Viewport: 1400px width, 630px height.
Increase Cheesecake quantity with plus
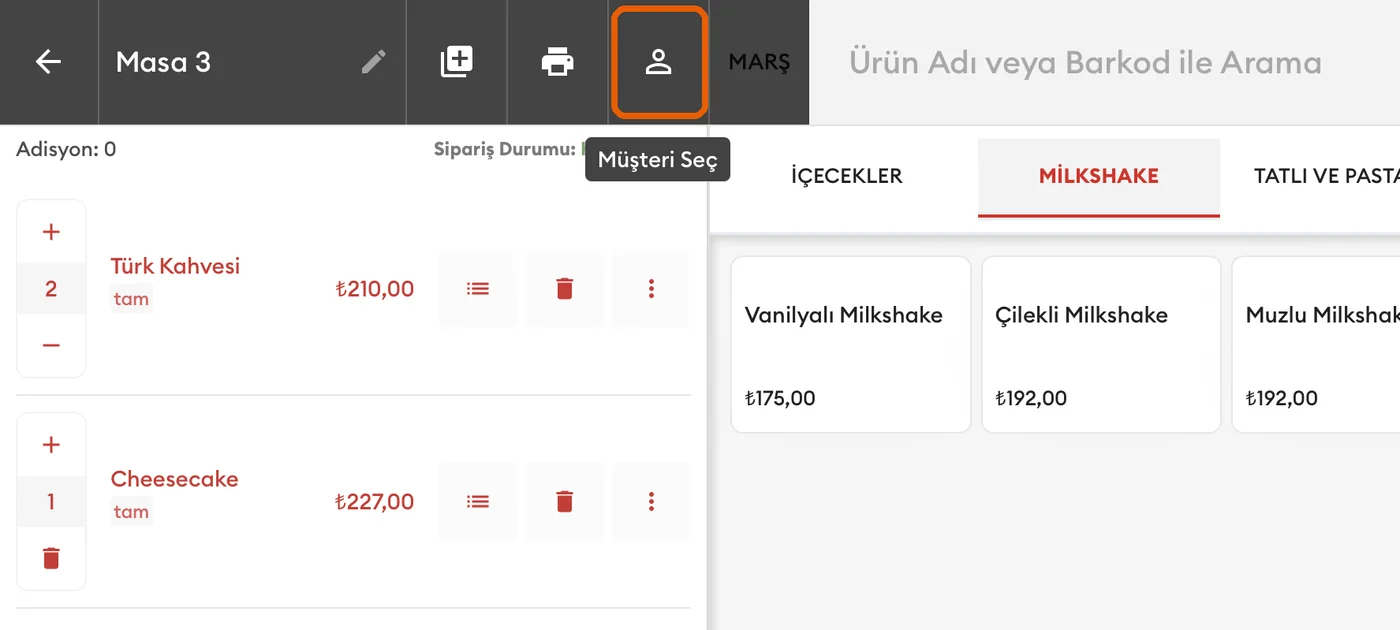click(51, 445)
